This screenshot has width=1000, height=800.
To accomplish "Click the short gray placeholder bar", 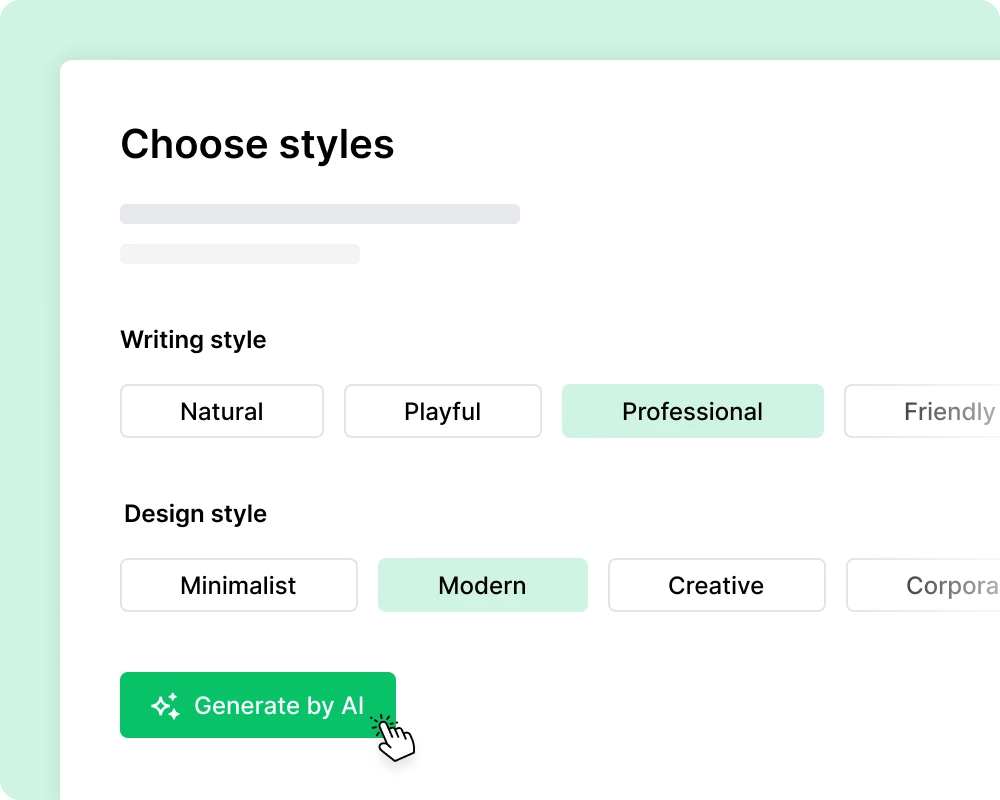I will (240, 254).
